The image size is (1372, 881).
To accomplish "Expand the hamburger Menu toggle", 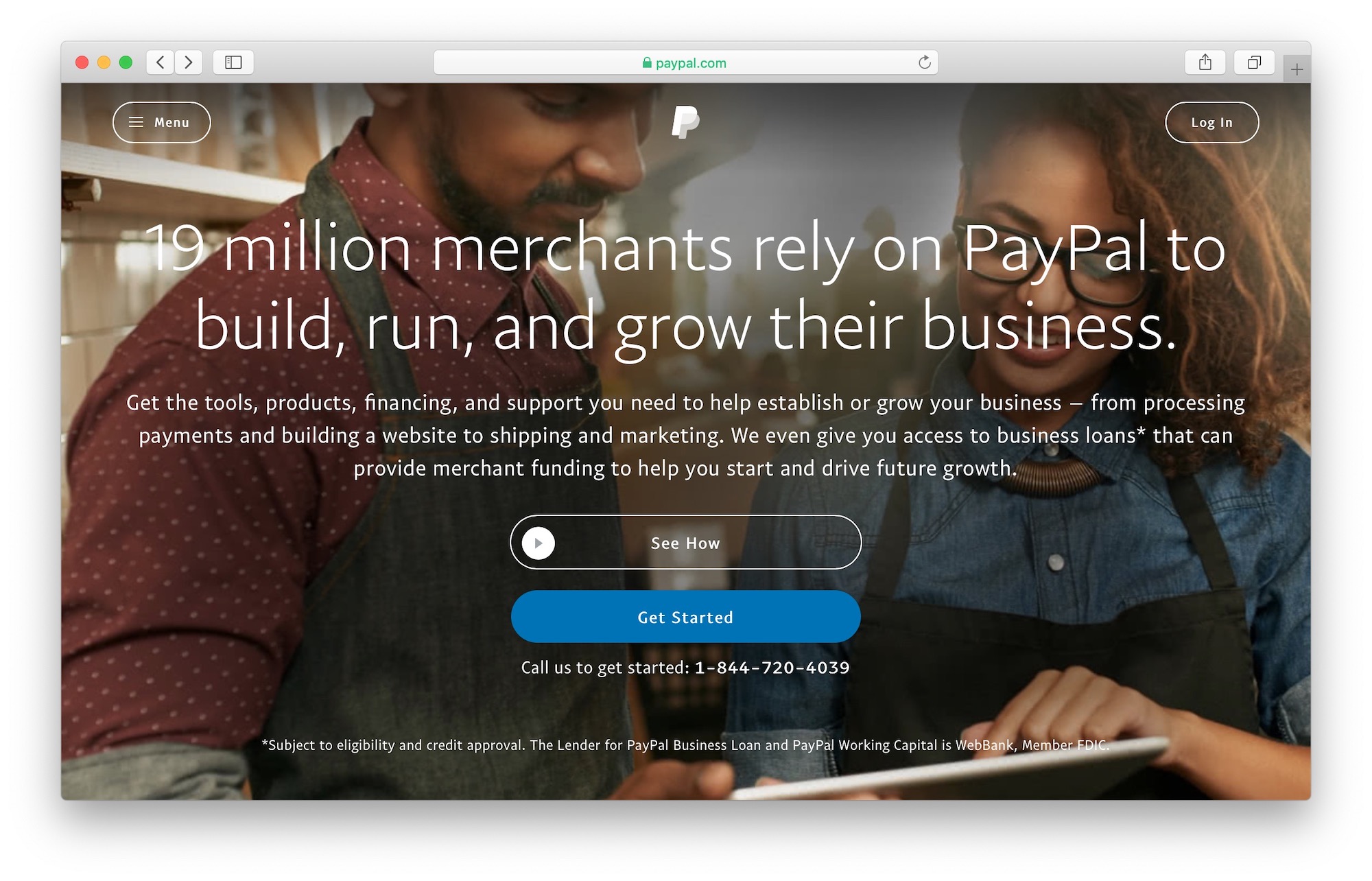I will (160, 122).
